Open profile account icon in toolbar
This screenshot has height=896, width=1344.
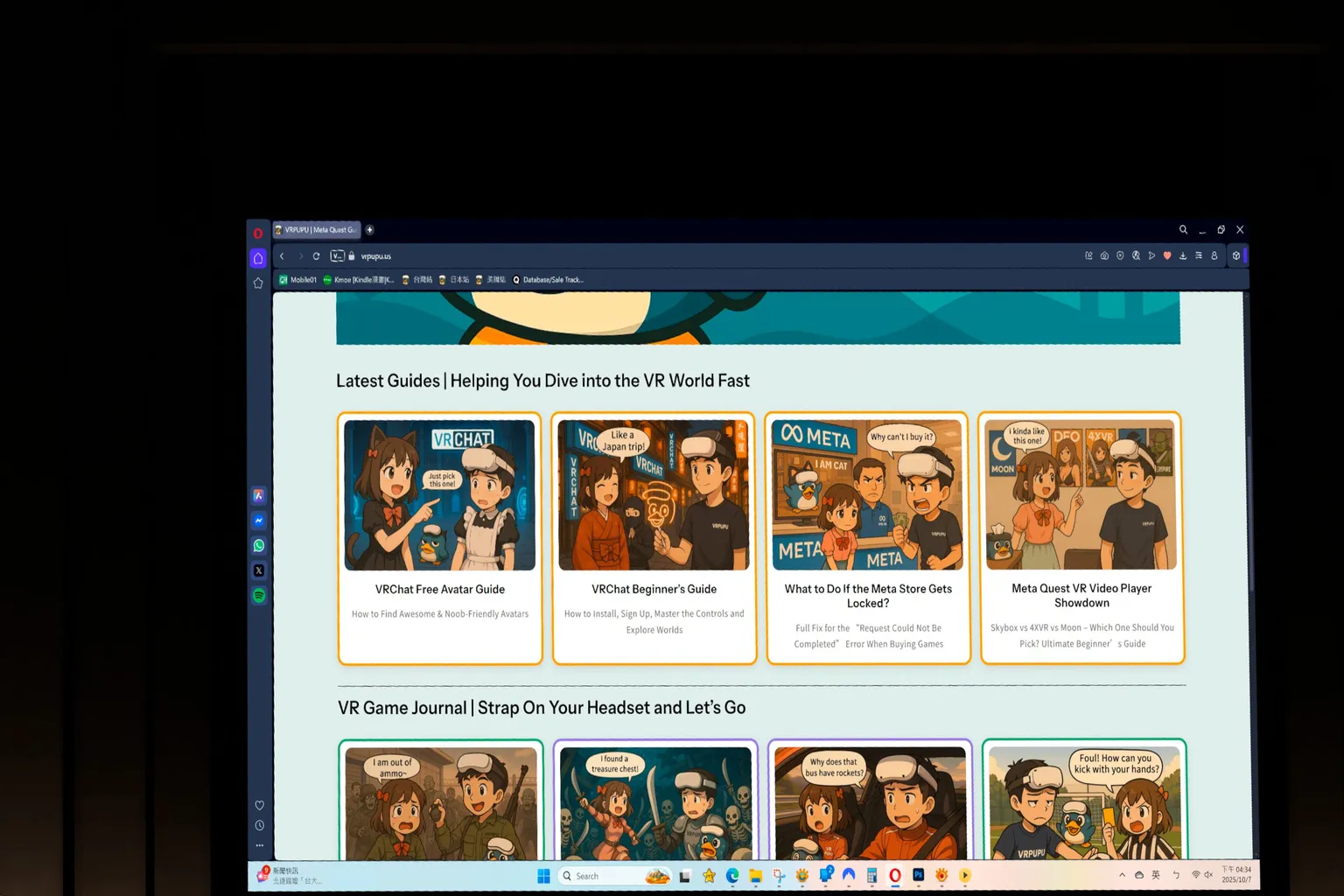(1214, 255)
